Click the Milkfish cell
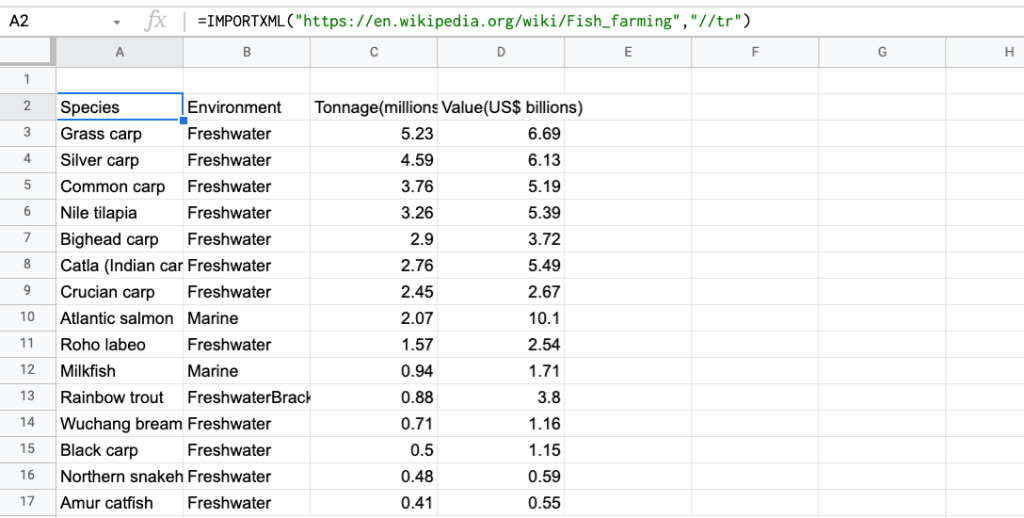The image size is (1024, 518). coord(120,371)
